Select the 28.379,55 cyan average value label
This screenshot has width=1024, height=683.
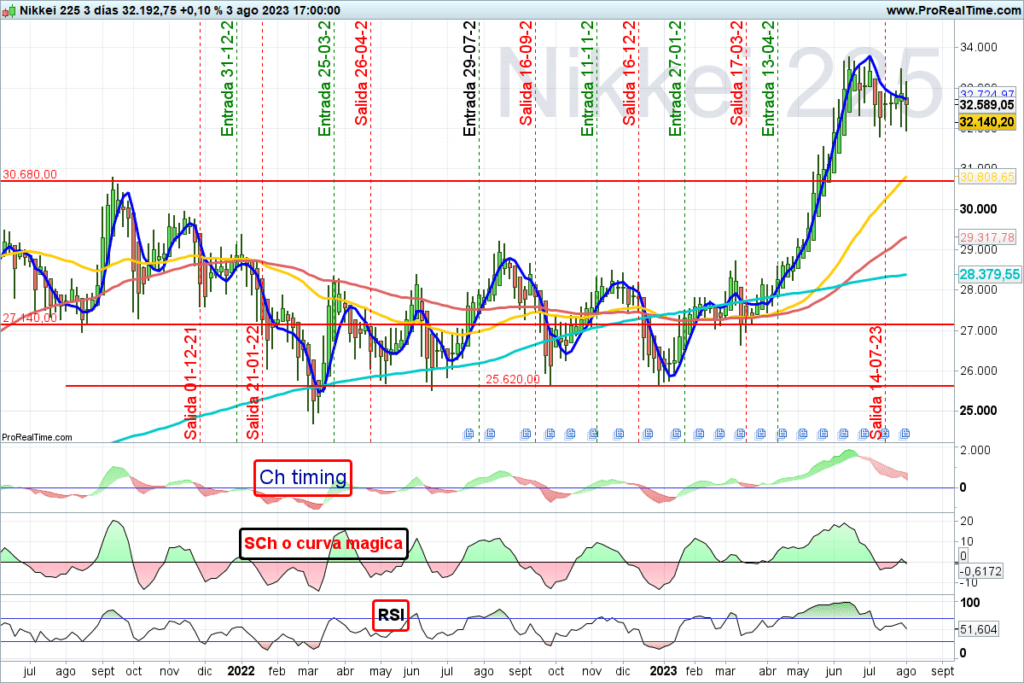pyautogui.click(x=989, y=275)
